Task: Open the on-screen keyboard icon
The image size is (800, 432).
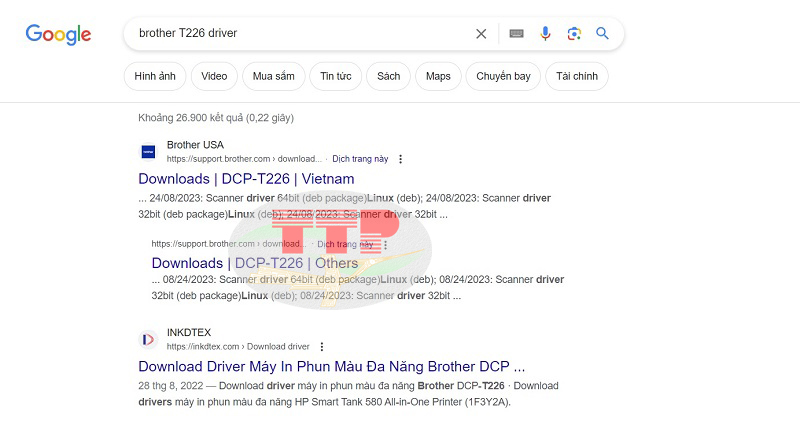Action: (516, 34)
